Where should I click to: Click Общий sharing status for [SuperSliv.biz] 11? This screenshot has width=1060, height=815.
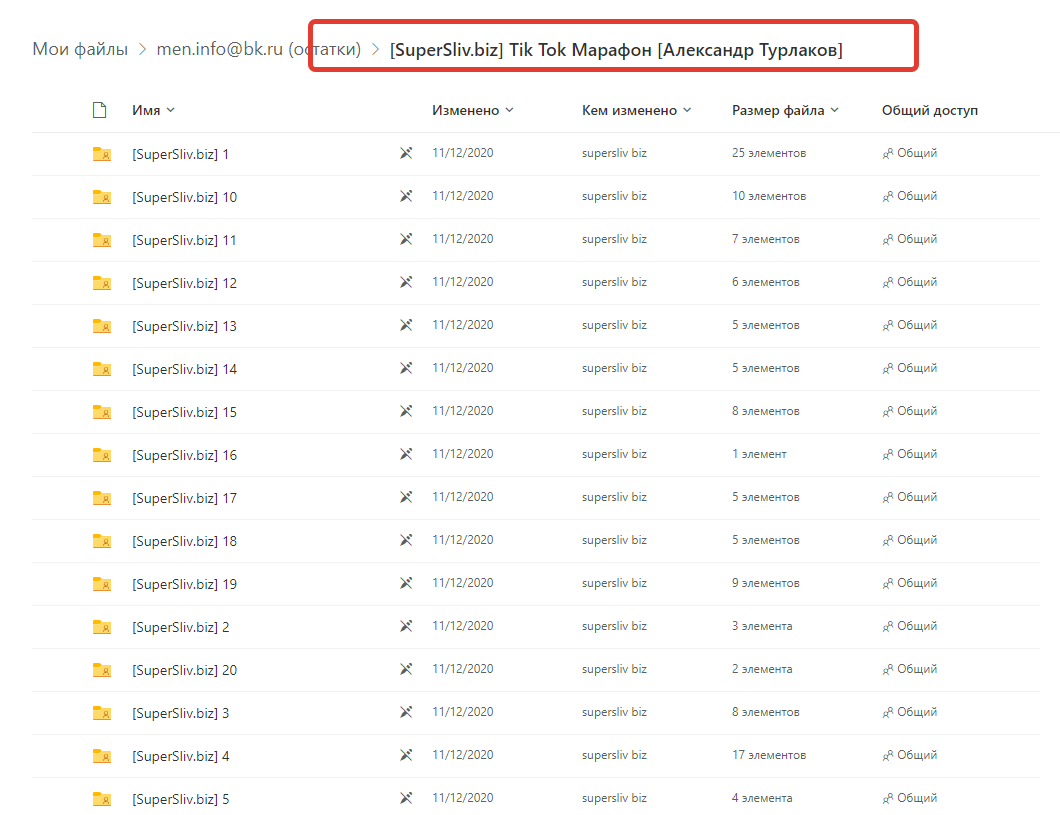(909, 239)
